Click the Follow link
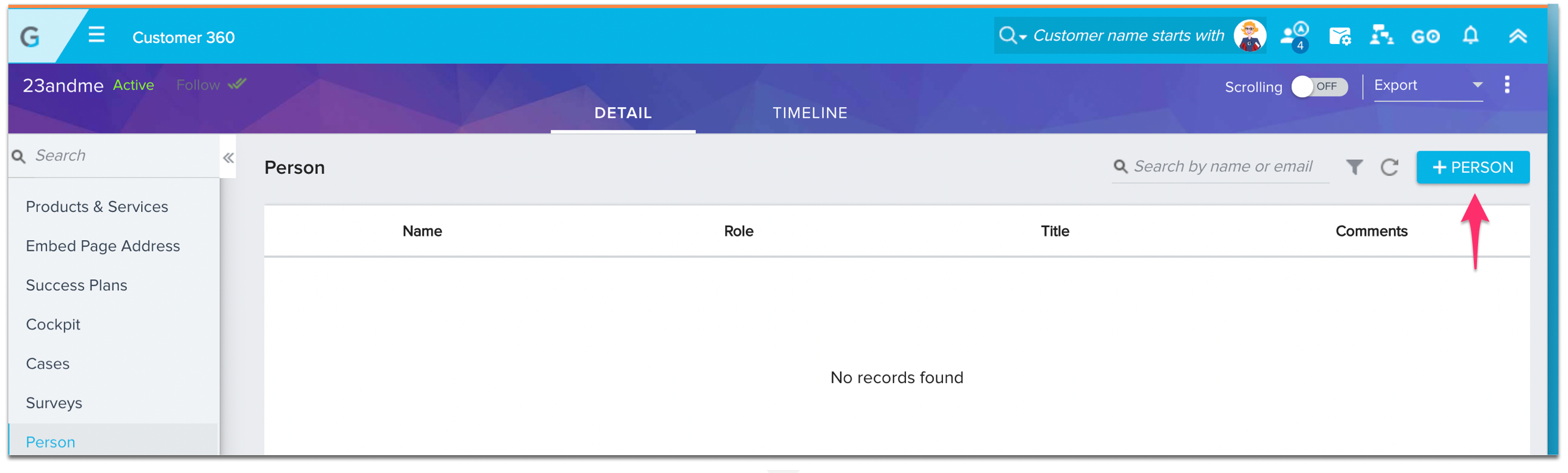The height and width of the screenshot is (473, 1568). 198,85
